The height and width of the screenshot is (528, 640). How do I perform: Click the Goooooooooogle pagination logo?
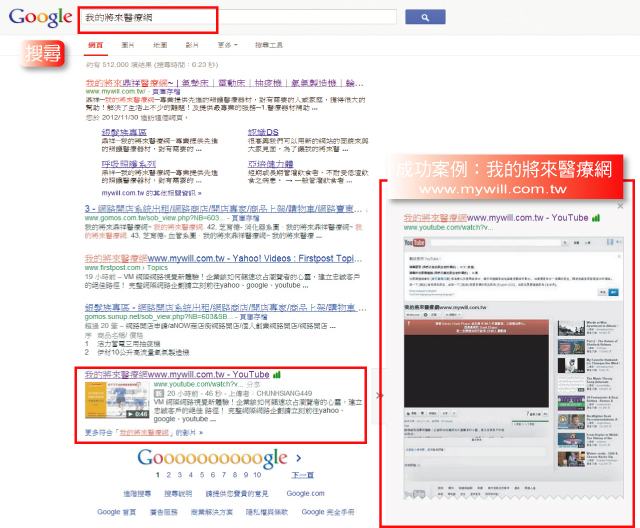click(x=212, y=459)
